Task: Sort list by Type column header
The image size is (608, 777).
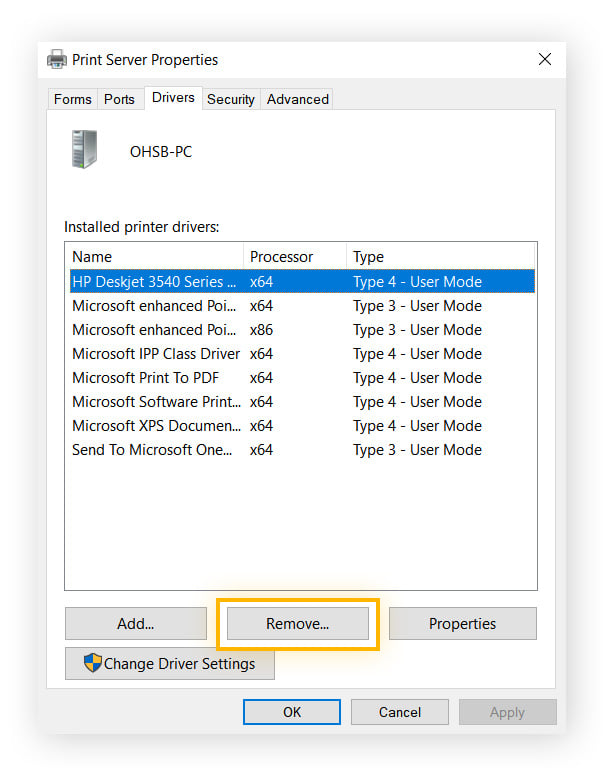Action: (x=440, y=257)
